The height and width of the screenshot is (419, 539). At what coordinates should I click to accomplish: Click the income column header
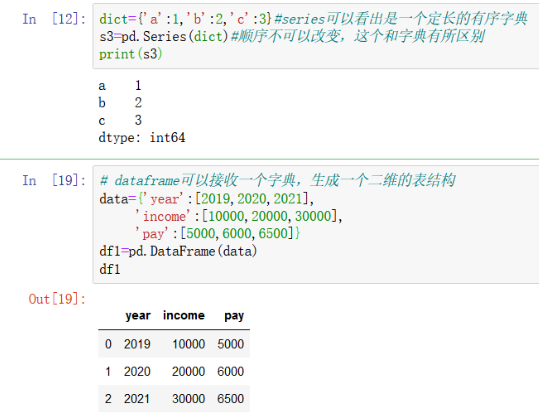coord(184,315)
